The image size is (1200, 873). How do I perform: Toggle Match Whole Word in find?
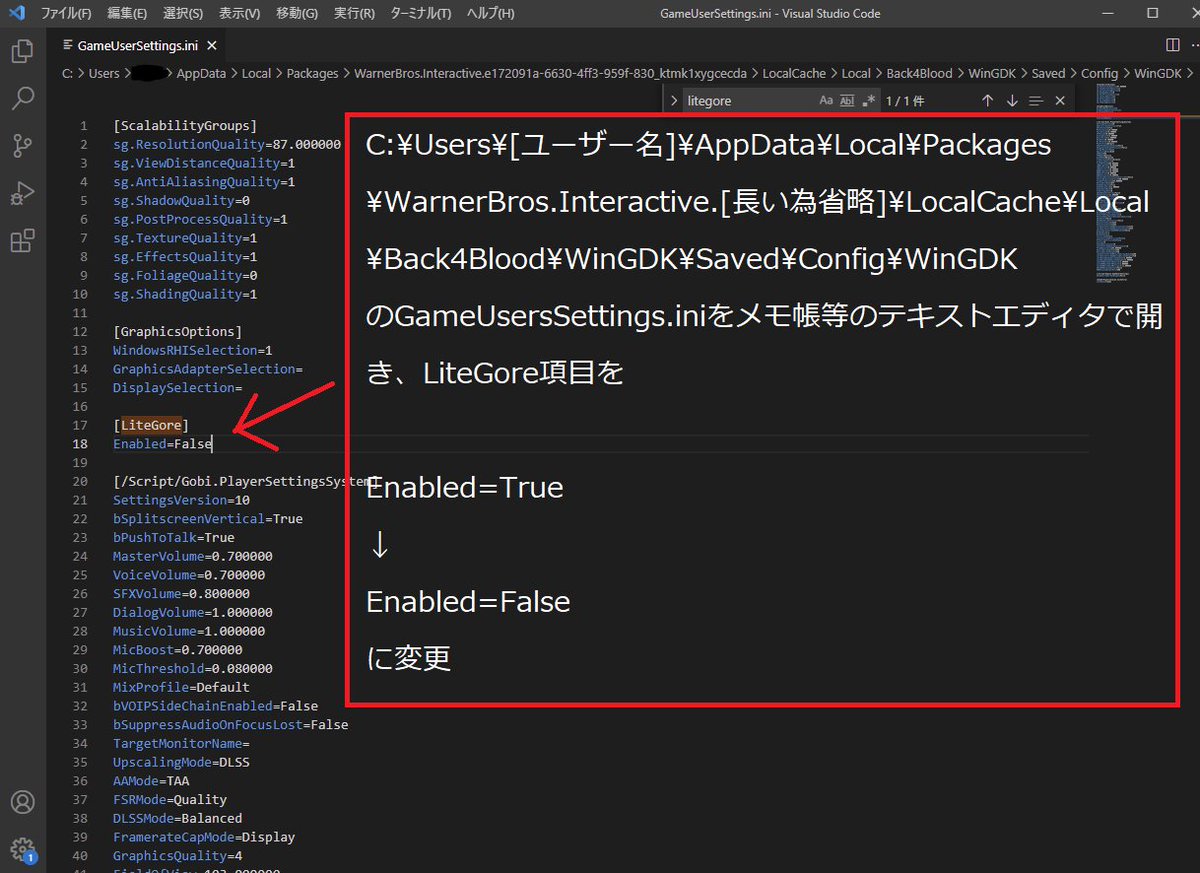tap(847, 101)
